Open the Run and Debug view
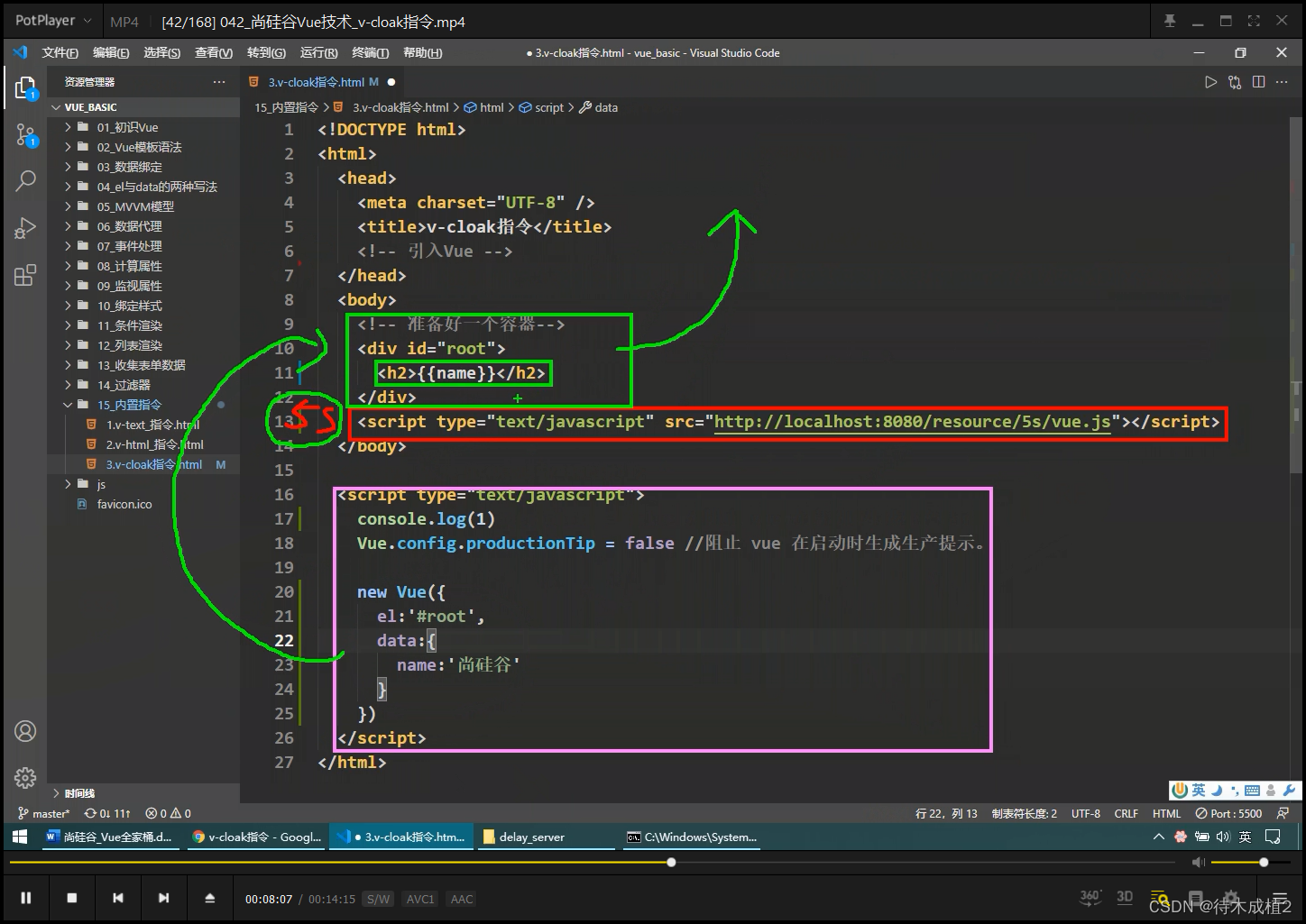The height and width of the screenshot is (924, 1306). coord(25,228)
